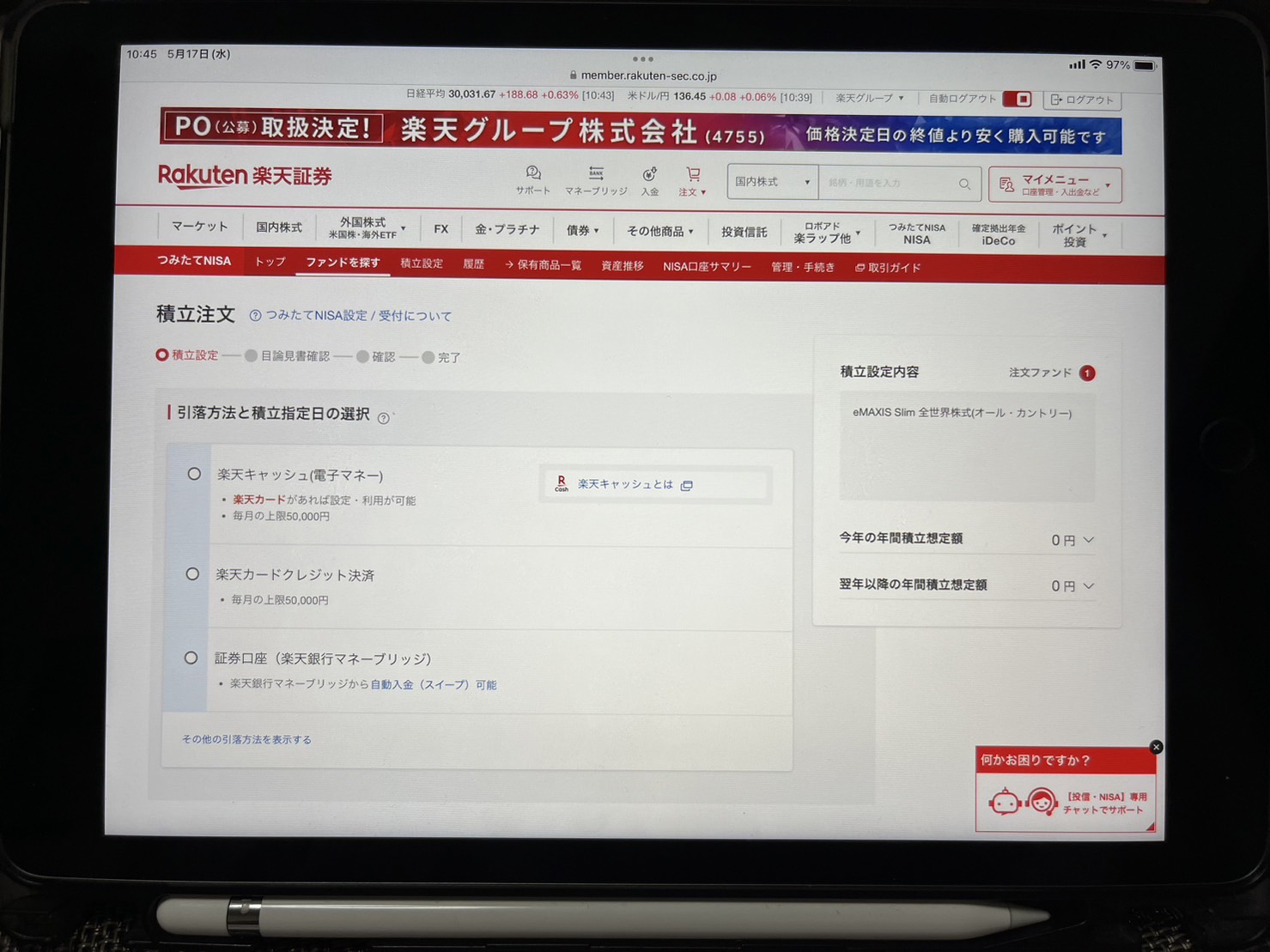Expand 今年の年間積立想定額 chevron
The width and height of the screenshot is (1270, 952).
pos(1089,540)
